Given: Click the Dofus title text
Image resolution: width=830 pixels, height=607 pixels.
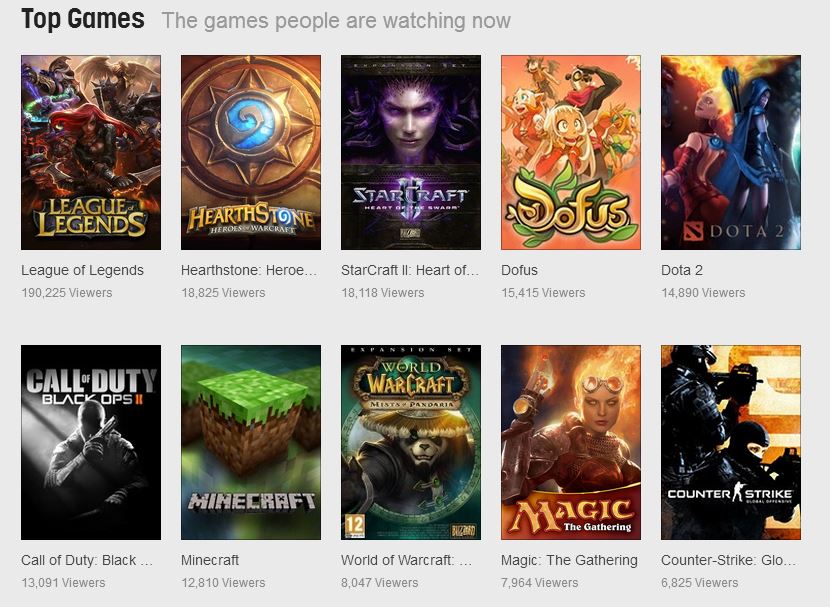Looking at the screenshot, I should pyautogui.click(x=519, y=270).
